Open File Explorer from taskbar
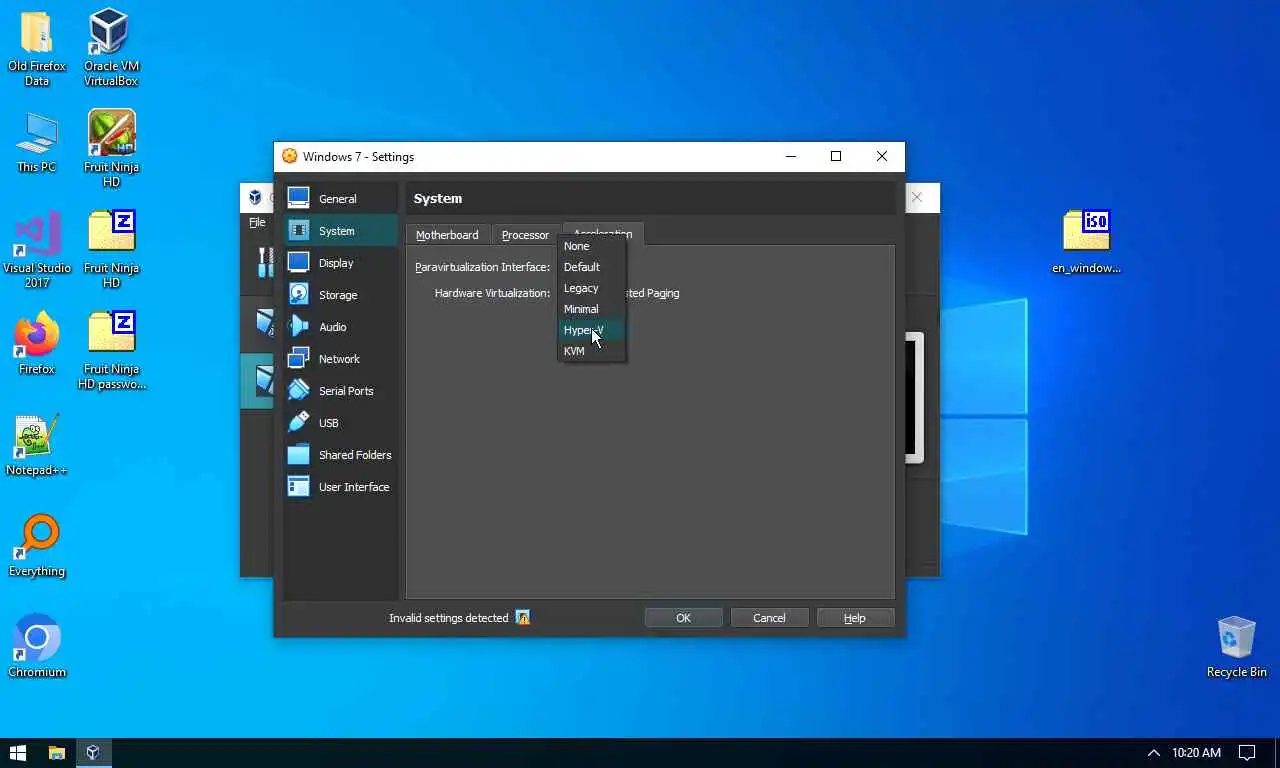 (x=57, y=752)
